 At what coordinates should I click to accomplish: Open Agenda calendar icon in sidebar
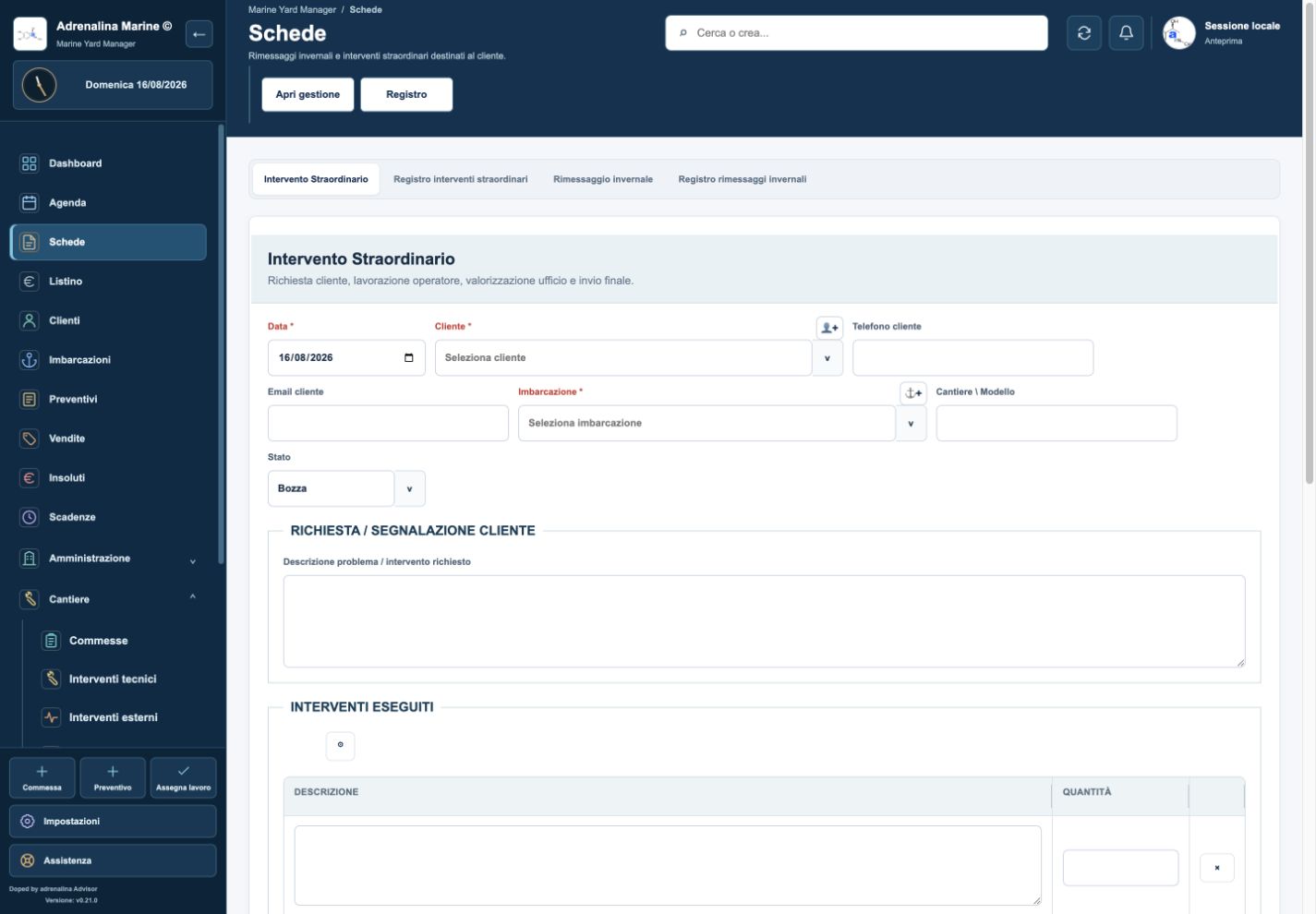coord(30,203)
